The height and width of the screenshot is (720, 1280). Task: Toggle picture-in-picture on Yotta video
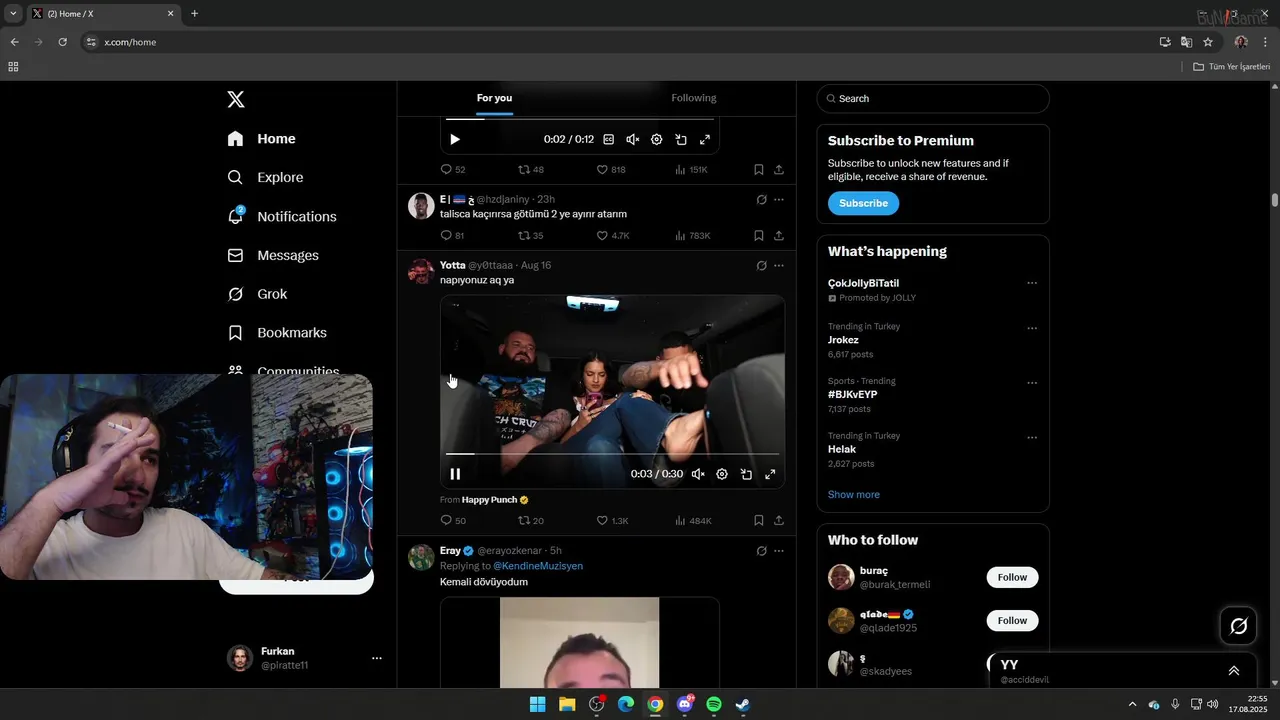tap(746, 474)
